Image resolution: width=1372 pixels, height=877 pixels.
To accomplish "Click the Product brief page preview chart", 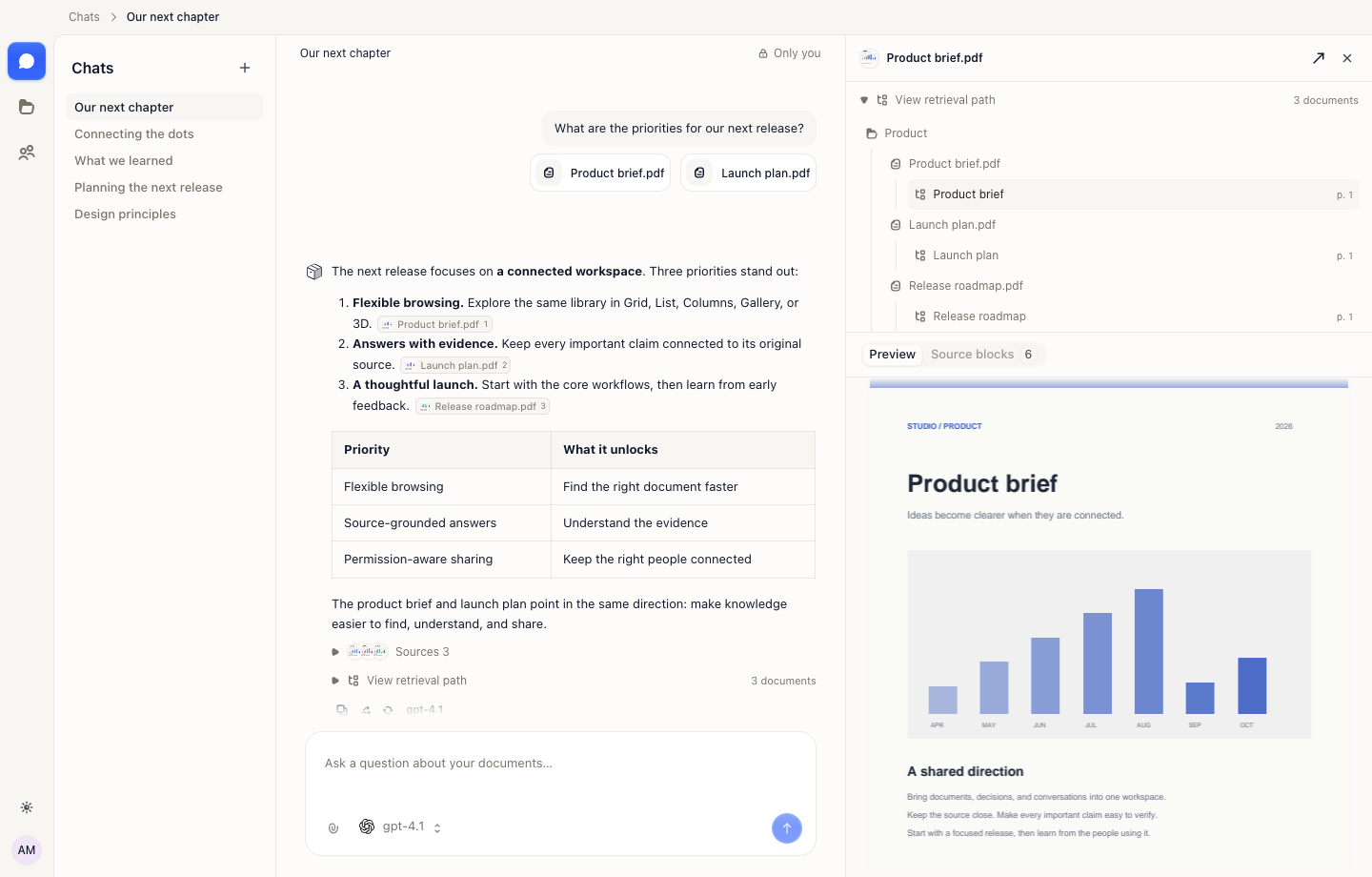I will [1109, 643].
